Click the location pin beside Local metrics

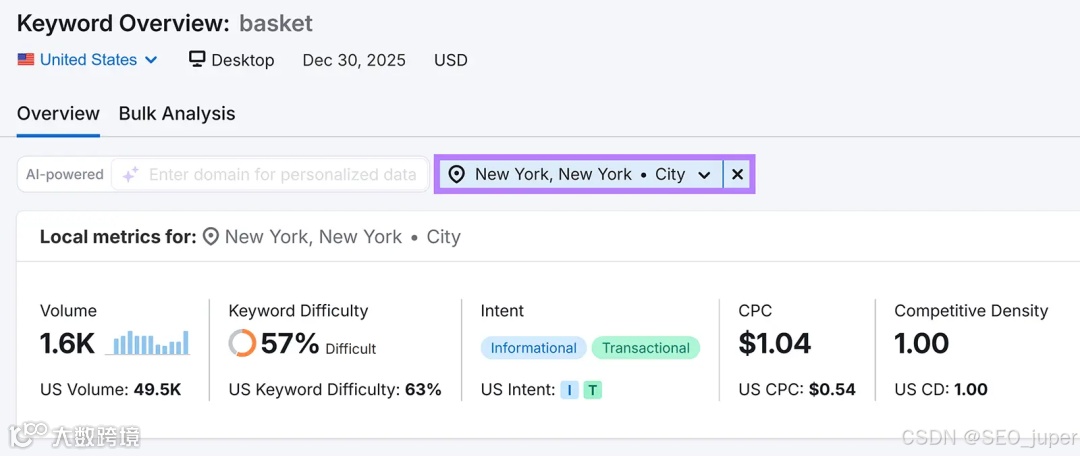[211, 237]
